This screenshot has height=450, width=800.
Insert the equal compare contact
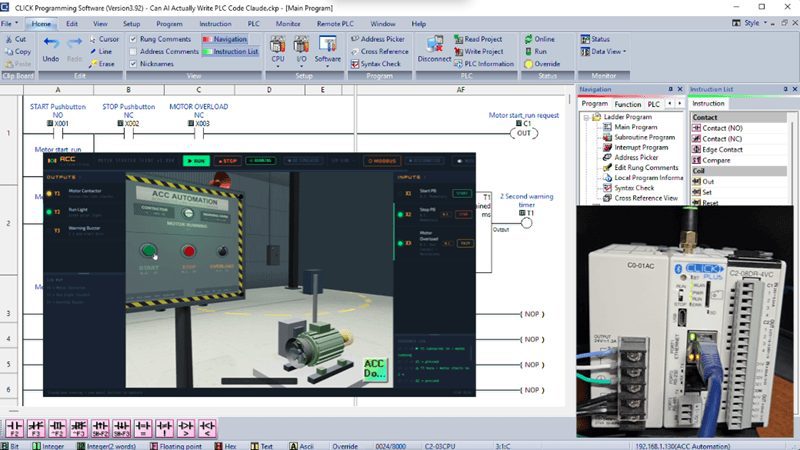coord(143,428)
